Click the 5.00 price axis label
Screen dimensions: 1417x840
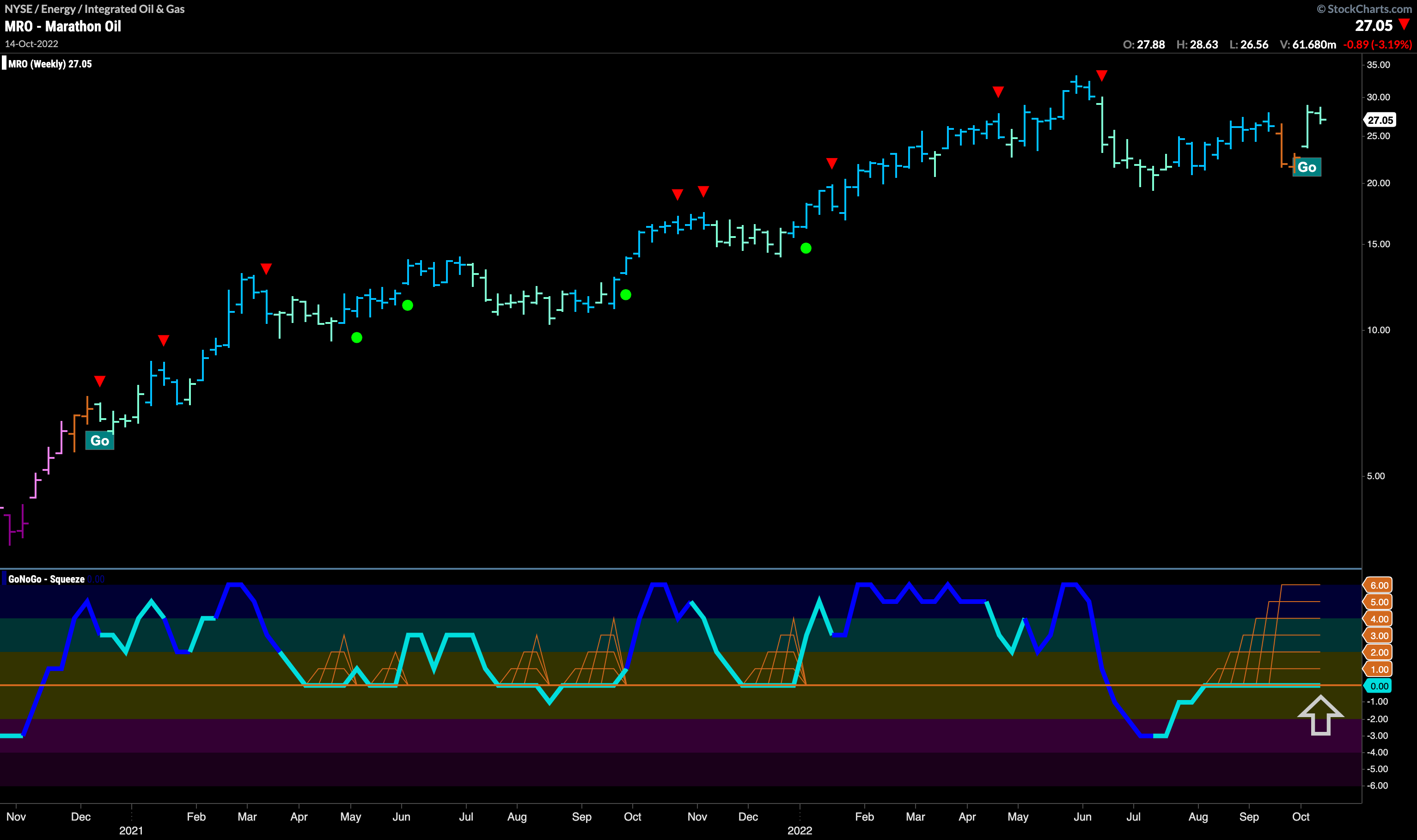(x=1376, y=476)
